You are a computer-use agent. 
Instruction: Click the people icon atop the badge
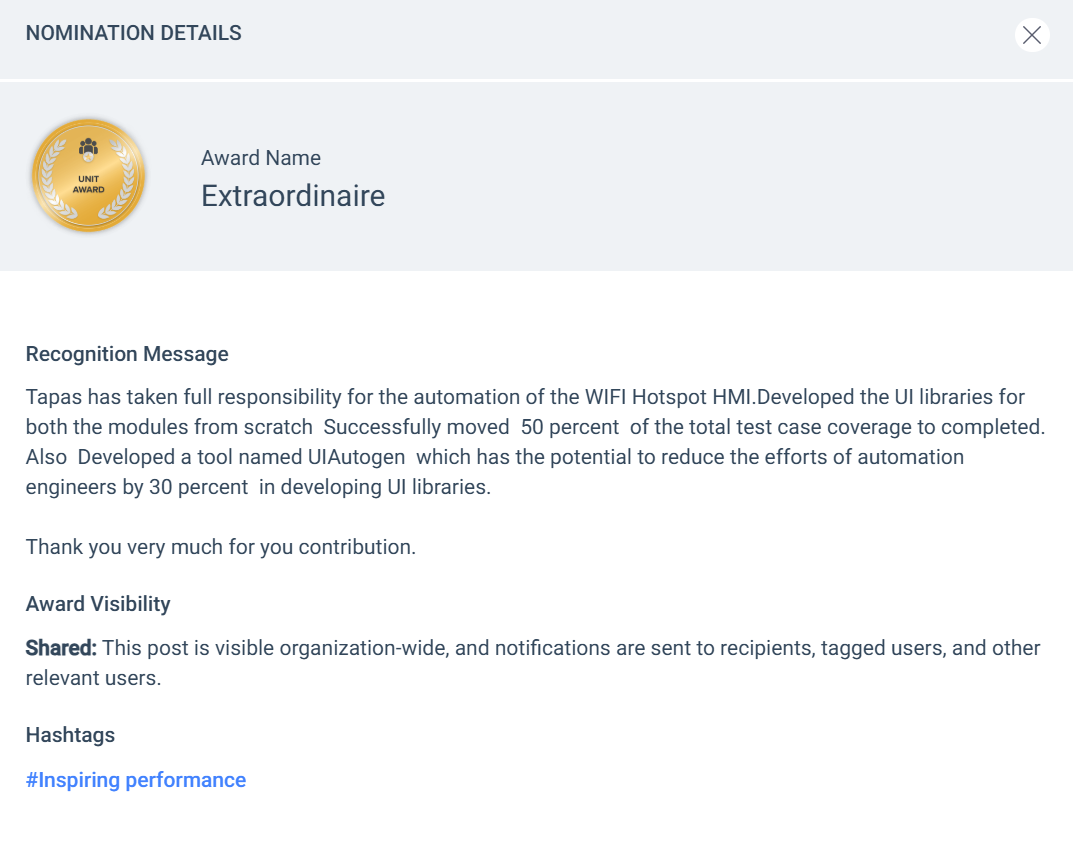pos(89,150)
